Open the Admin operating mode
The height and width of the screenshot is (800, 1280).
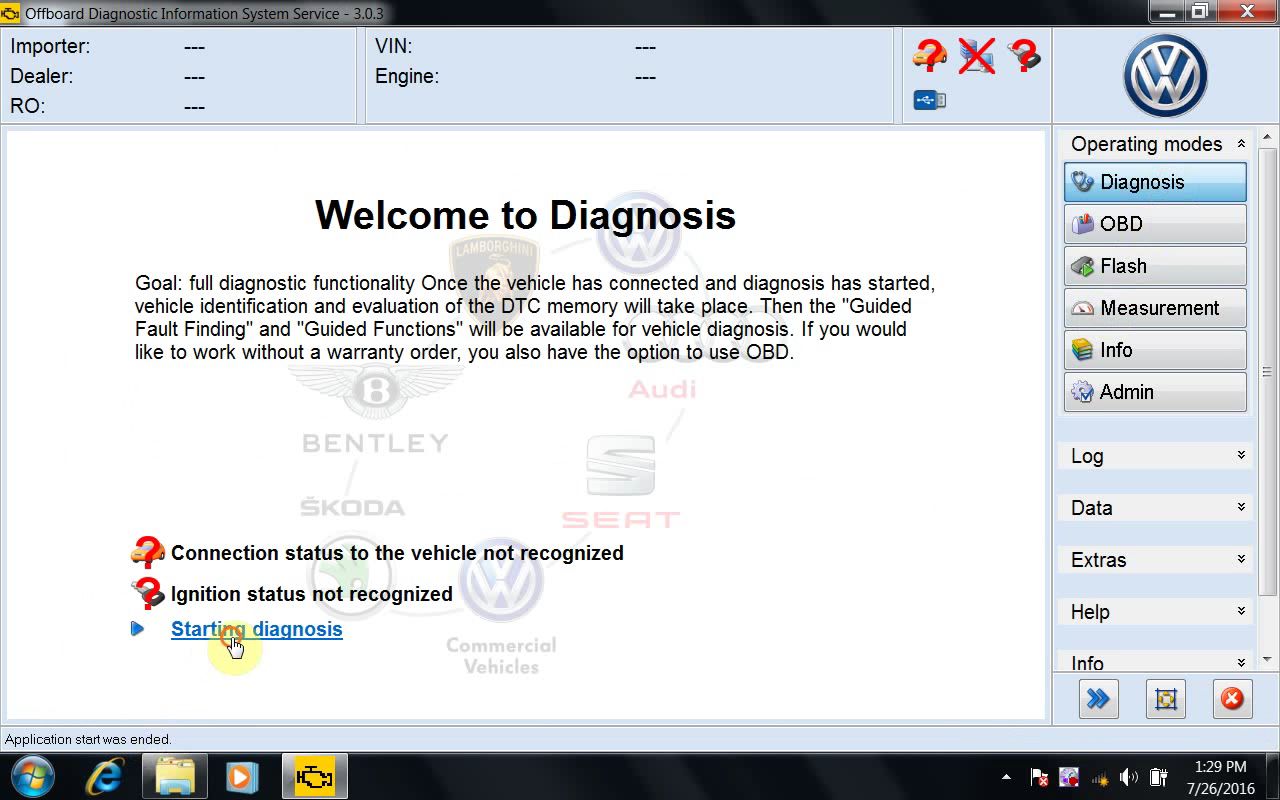(1155, 392)
